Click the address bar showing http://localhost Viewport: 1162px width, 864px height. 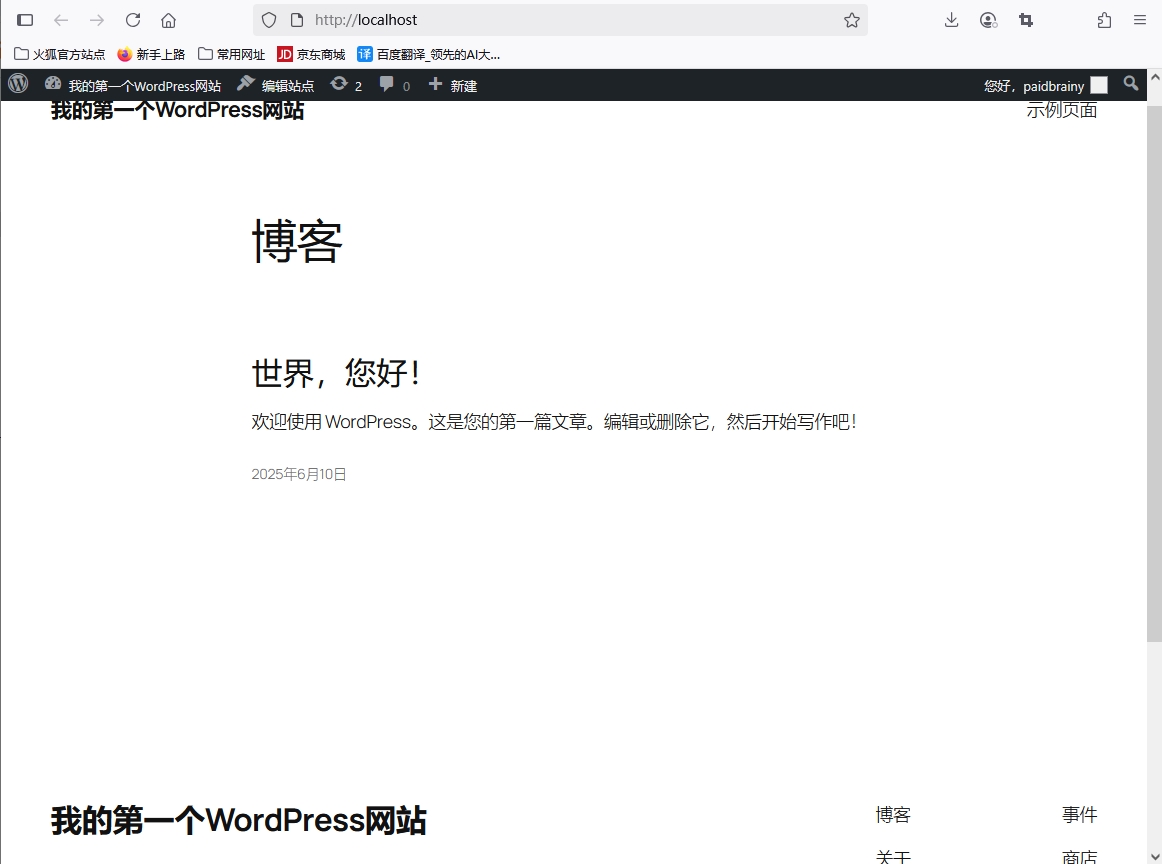point(560,20)
